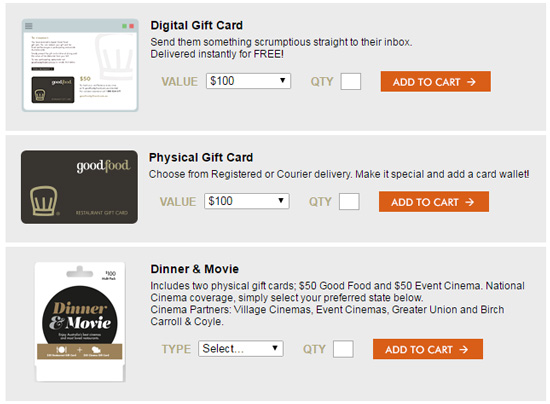Click the Dinner & Movie heading
The image size is (550, 404).
click(x=195, y=269)
